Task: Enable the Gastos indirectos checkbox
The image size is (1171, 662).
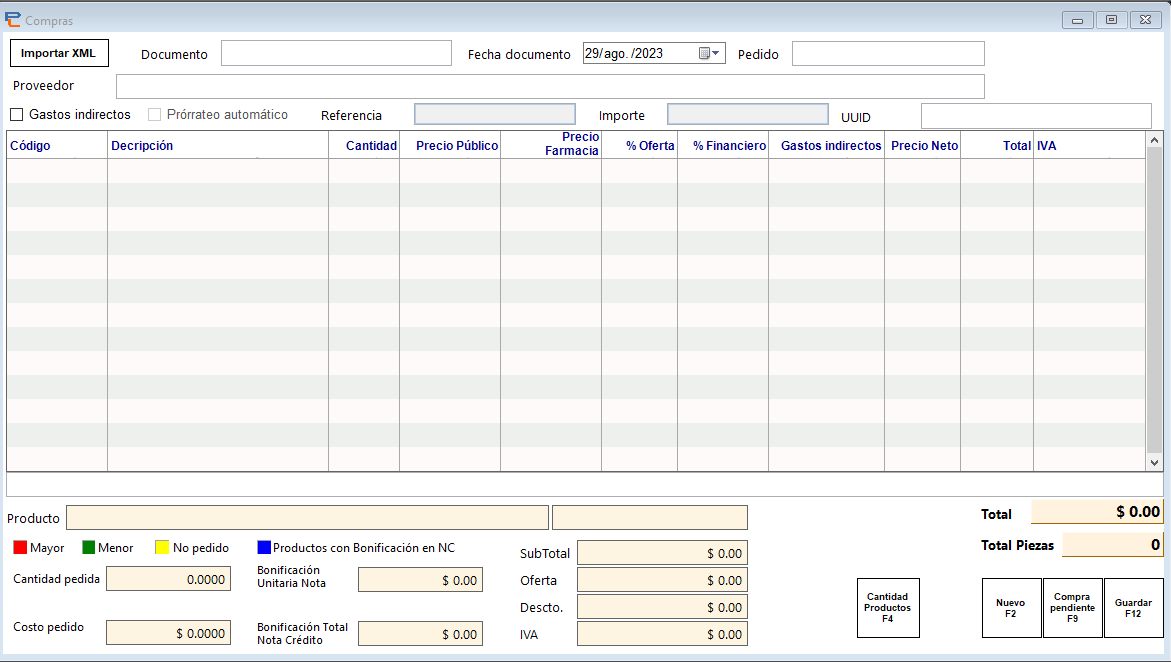Action: coord(16,114)
